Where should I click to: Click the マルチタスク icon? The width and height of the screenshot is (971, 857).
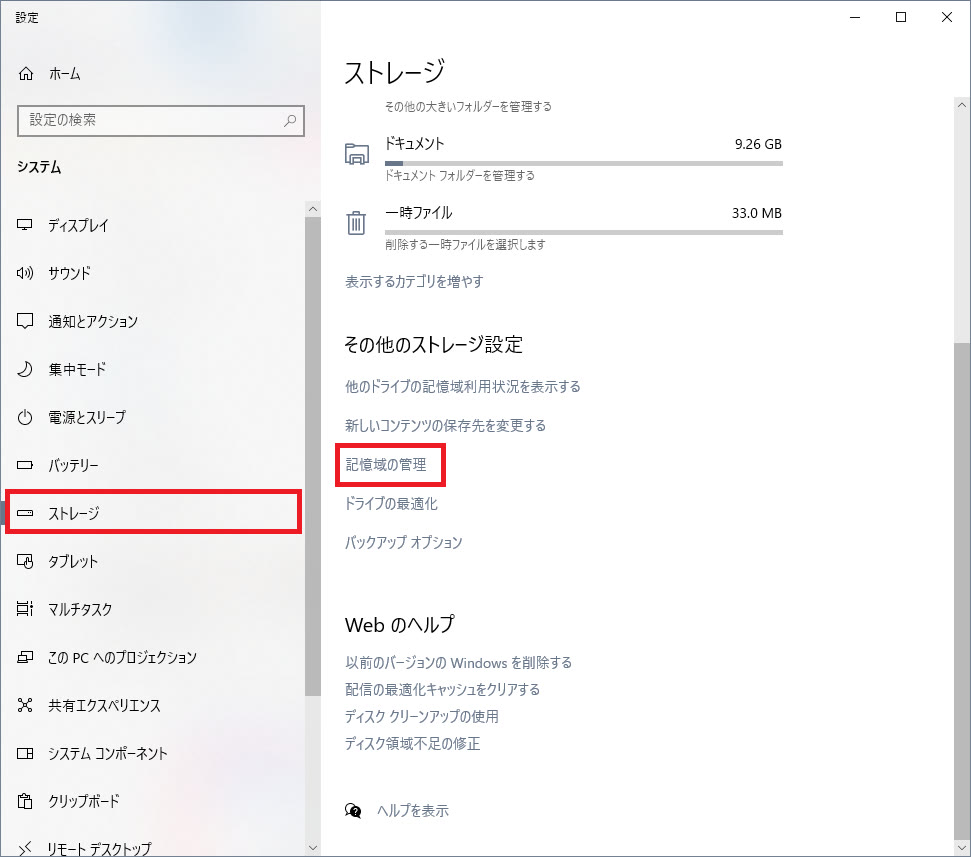coord(25,609)
